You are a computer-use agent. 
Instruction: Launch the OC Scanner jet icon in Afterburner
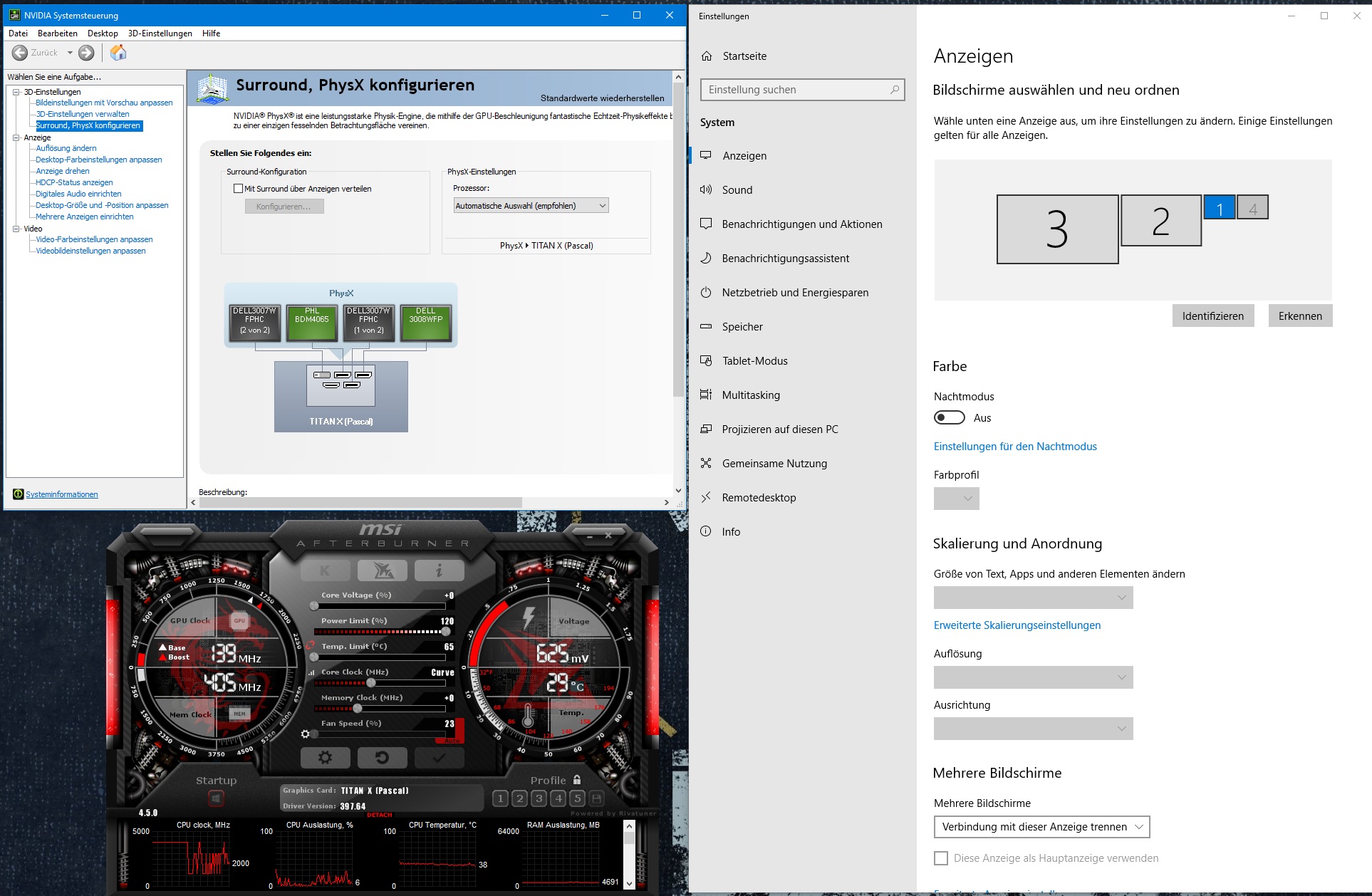click(x=383, y=571)
